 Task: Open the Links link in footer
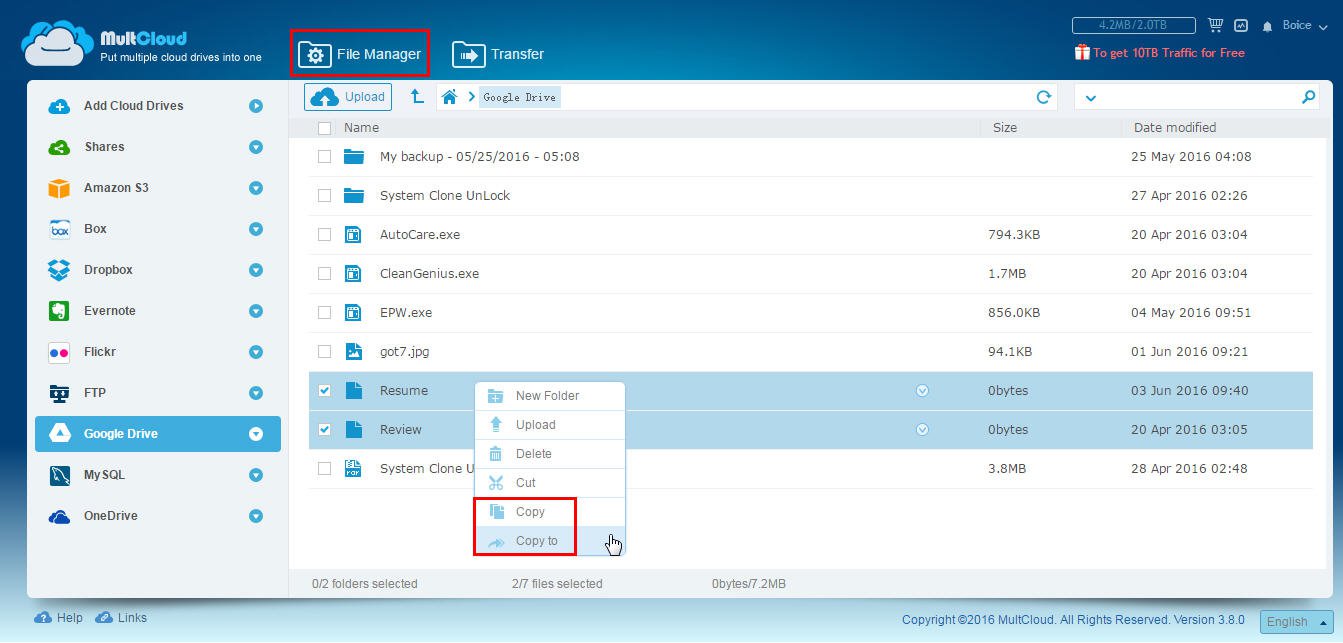(121, 618)
